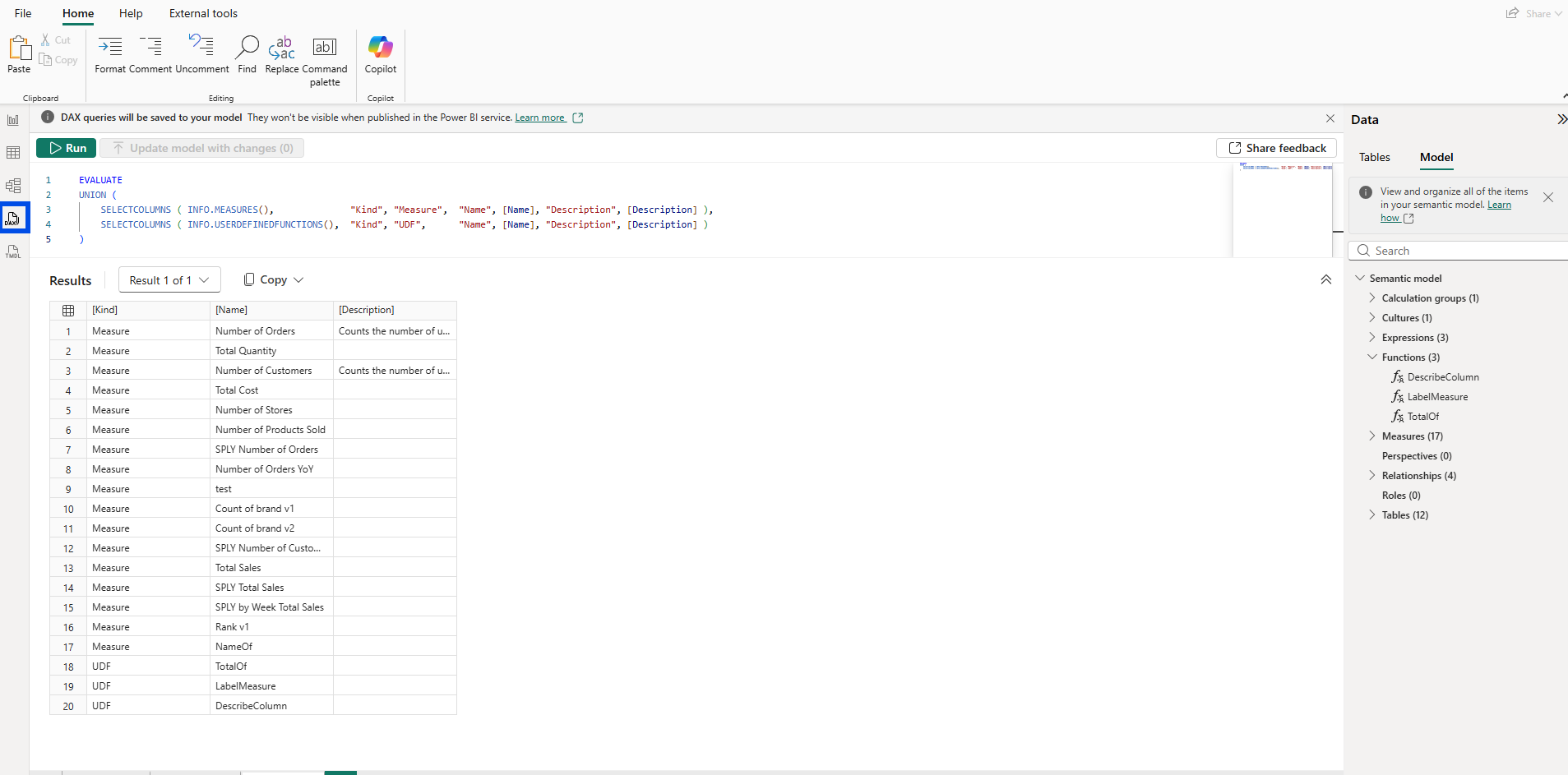Open the File menu
This screenshot has width=1568, height=775.
pyautogui.click(x=23, y=13)
